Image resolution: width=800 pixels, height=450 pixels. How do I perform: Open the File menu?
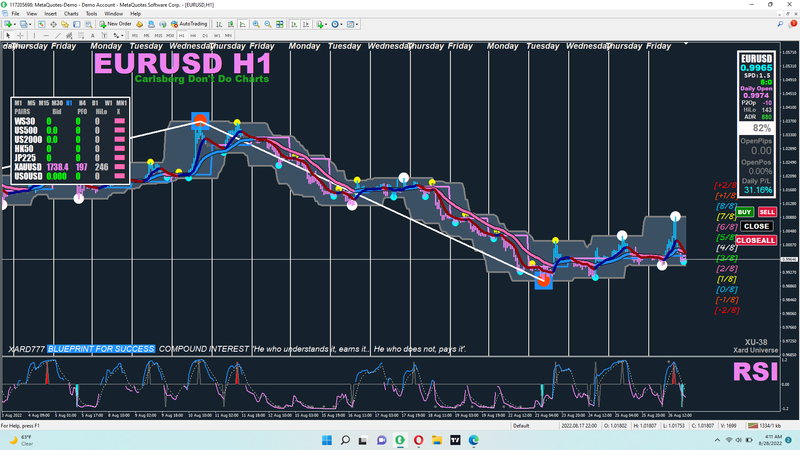pyautogui.click(x=15, y=14)
